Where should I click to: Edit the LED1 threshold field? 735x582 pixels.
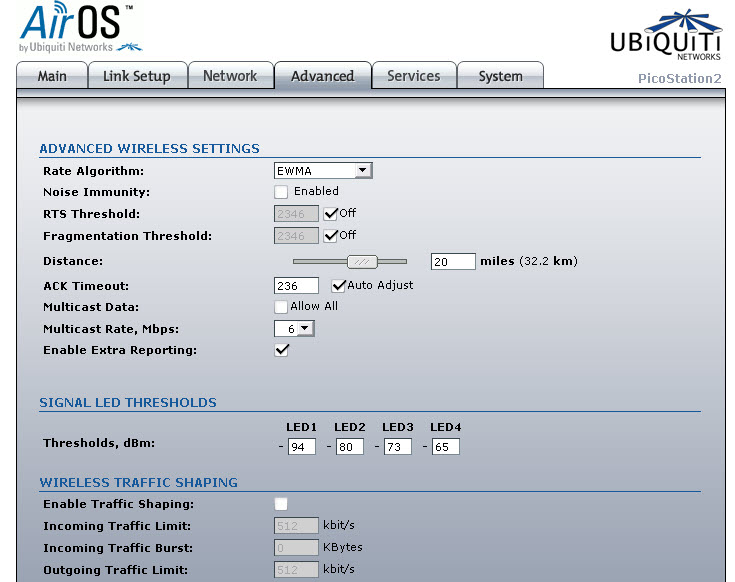(301, 447)
